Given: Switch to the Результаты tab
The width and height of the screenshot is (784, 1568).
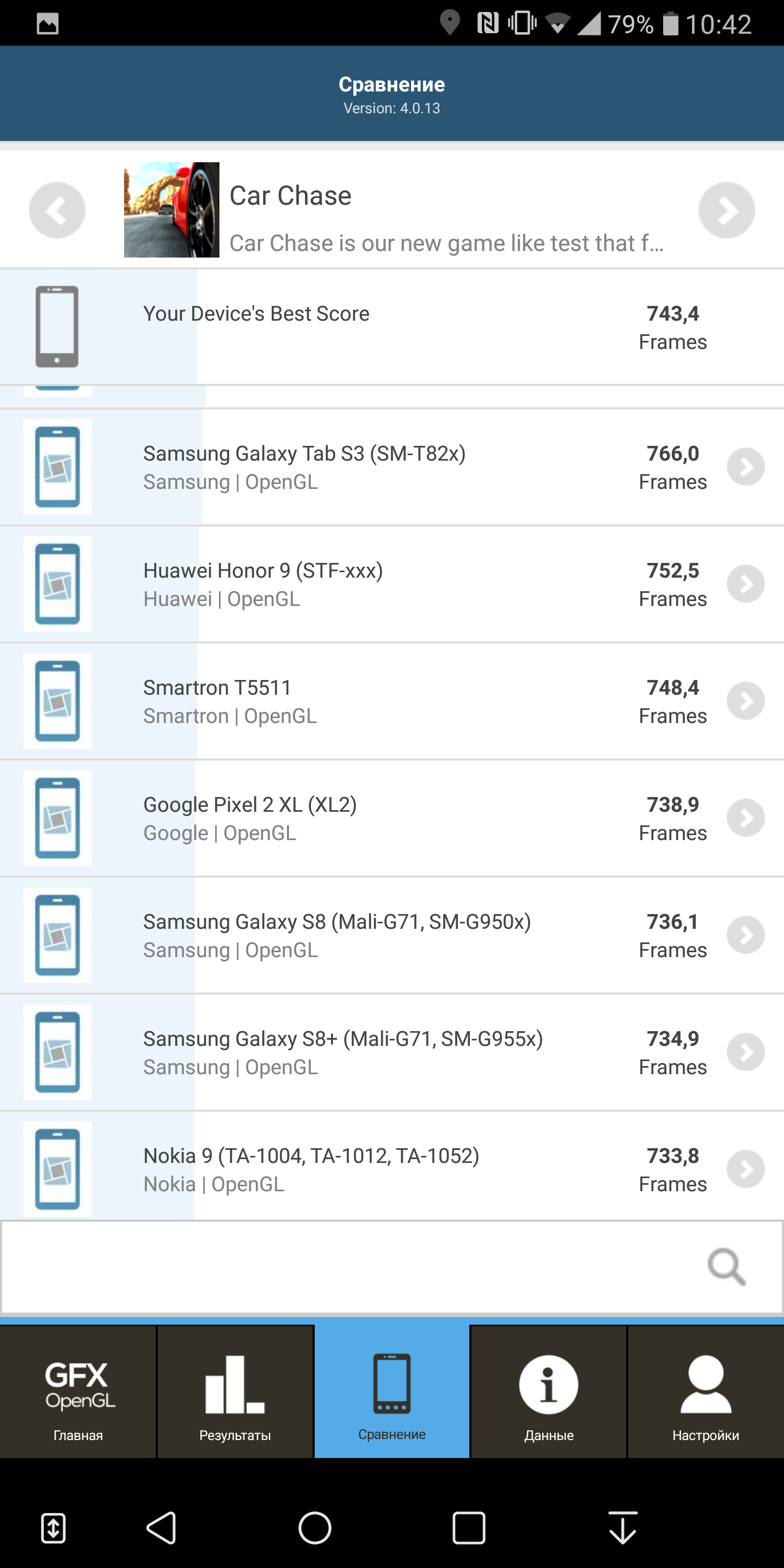Looking at the screenshot, I should tap(235, 1392).
